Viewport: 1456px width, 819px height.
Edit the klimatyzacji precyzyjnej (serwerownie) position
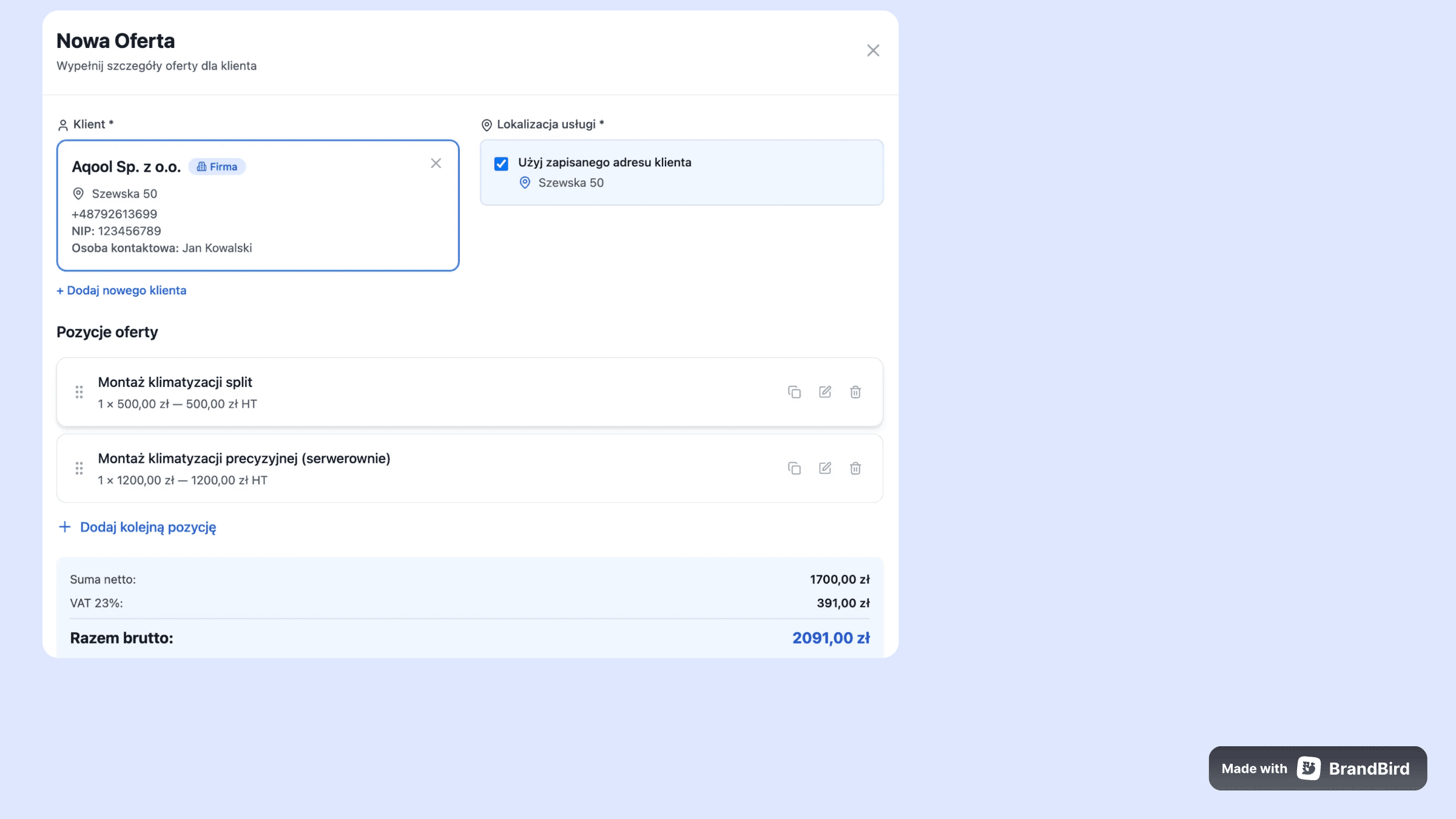825,468
